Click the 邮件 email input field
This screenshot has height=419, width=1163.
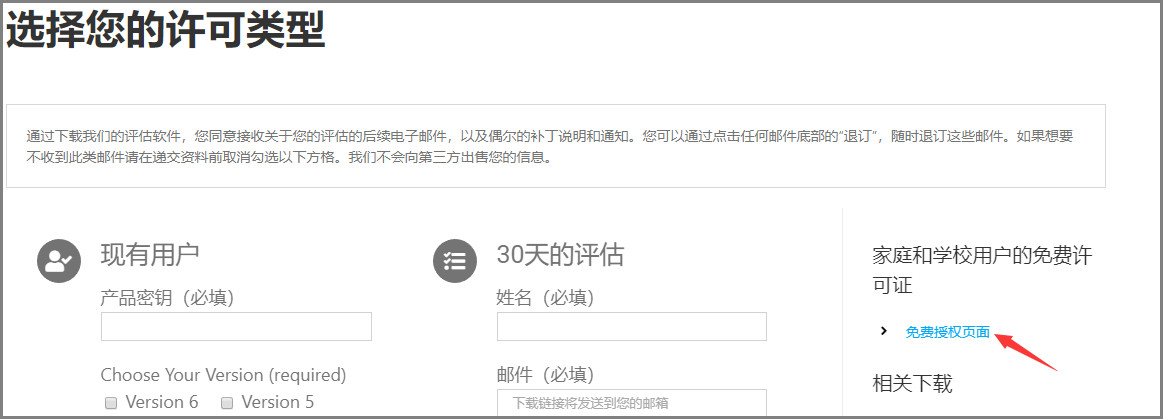click(631, 403)
